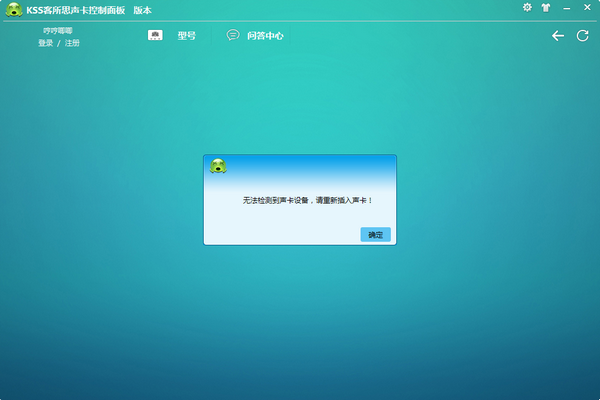Open the 问答中心 Q&A center tab

tap(266, 35)
